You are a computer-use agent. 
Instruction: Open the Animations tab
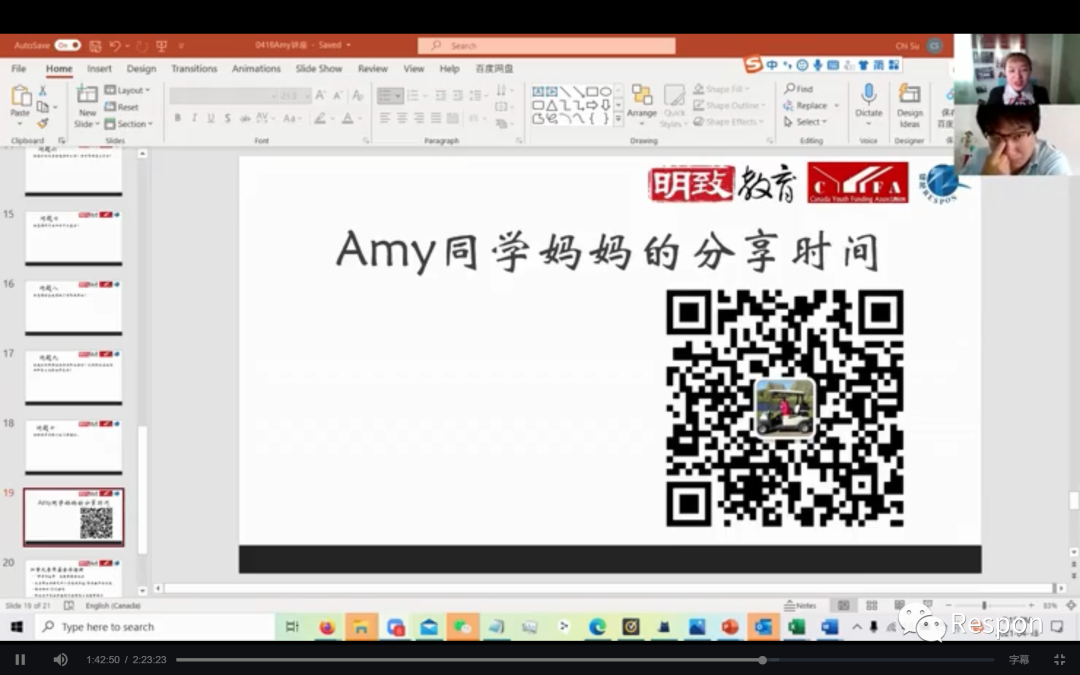tap(256, 68)
